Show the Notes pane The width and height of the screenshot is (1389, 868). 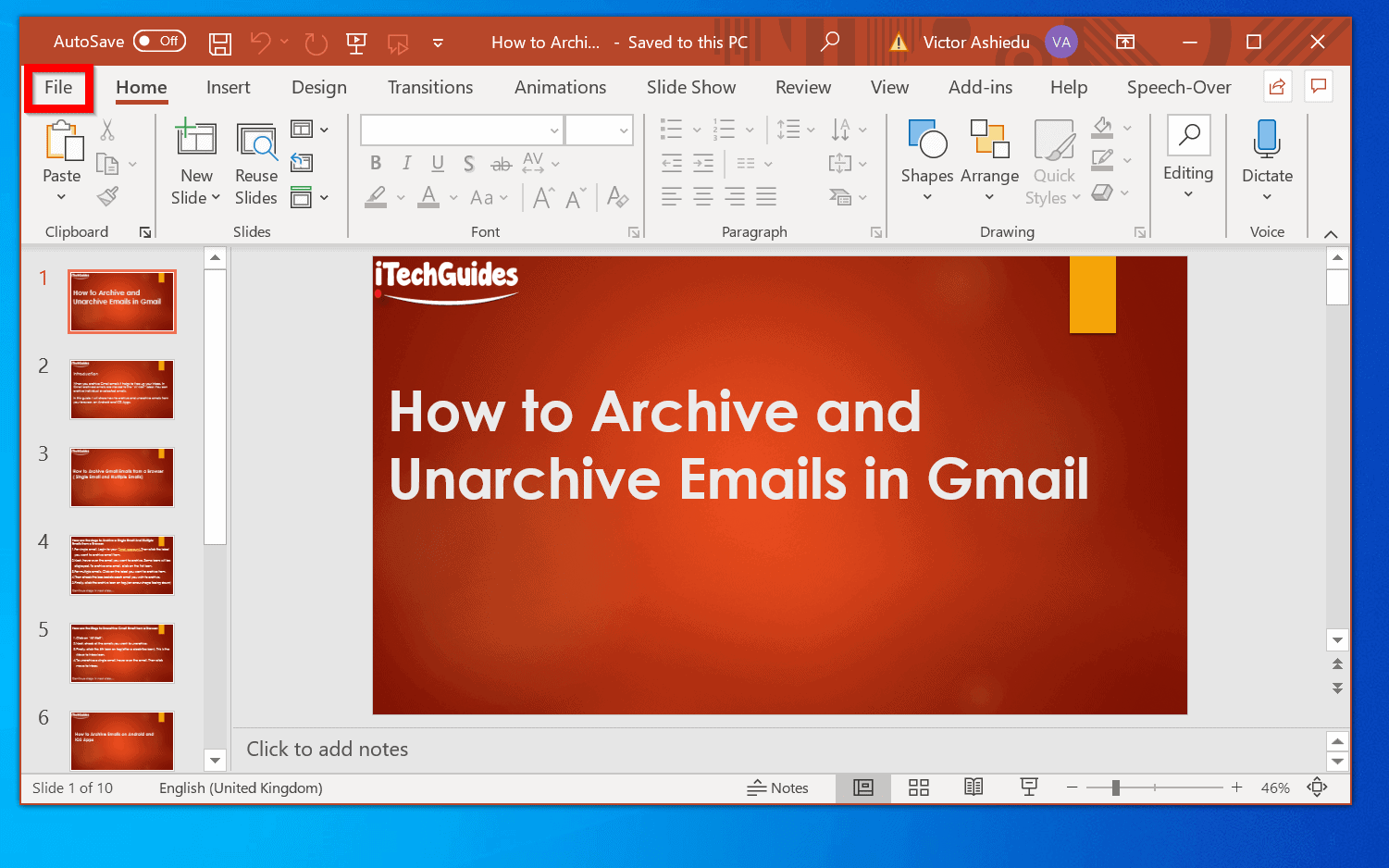(778, 787)
